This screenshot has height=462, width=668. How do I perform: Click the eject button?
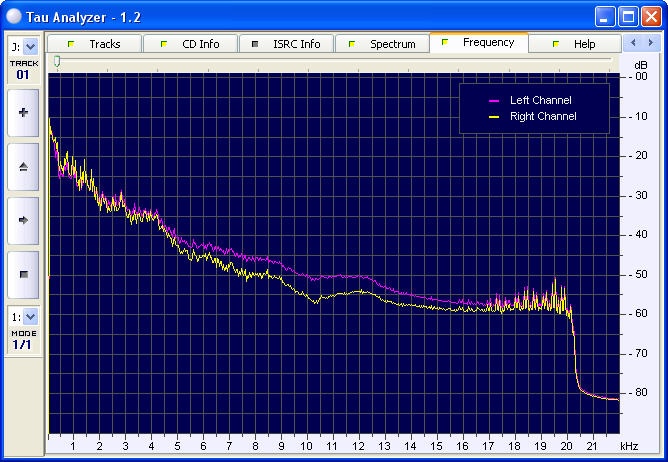23,167
